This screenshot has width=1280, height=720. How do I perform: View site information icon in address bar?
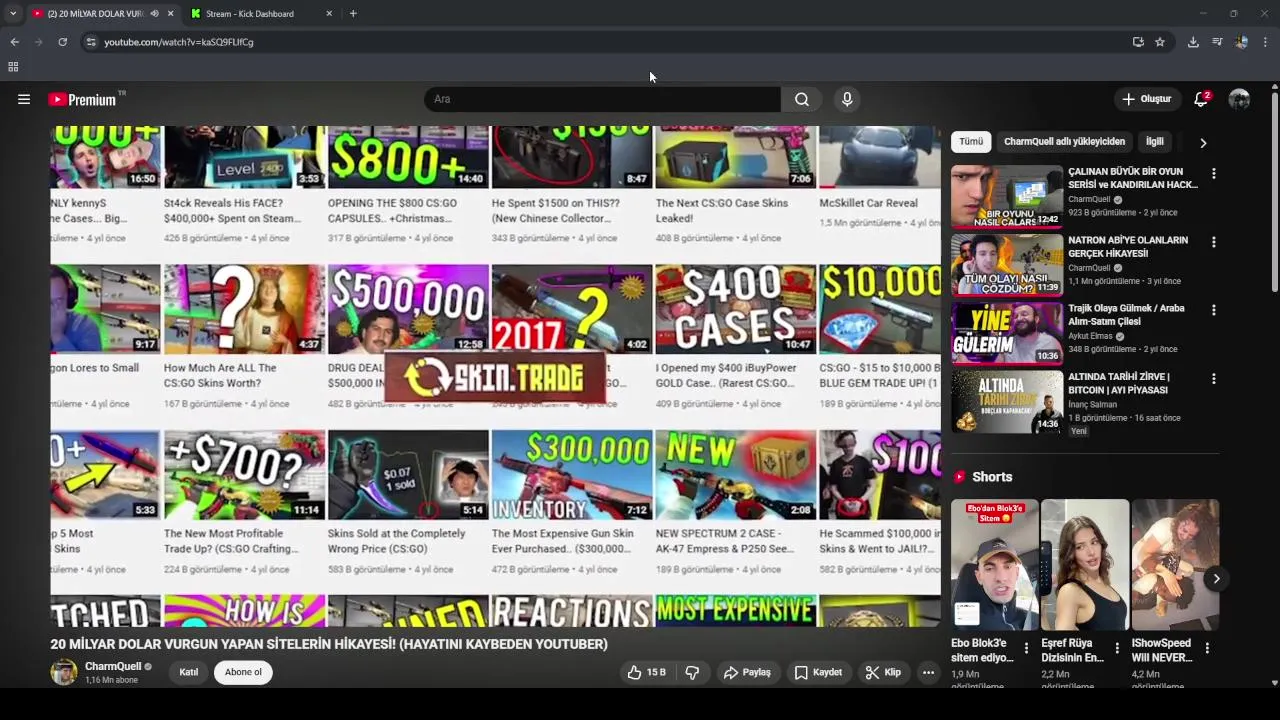pyautogui.click(x=91, y=42)
